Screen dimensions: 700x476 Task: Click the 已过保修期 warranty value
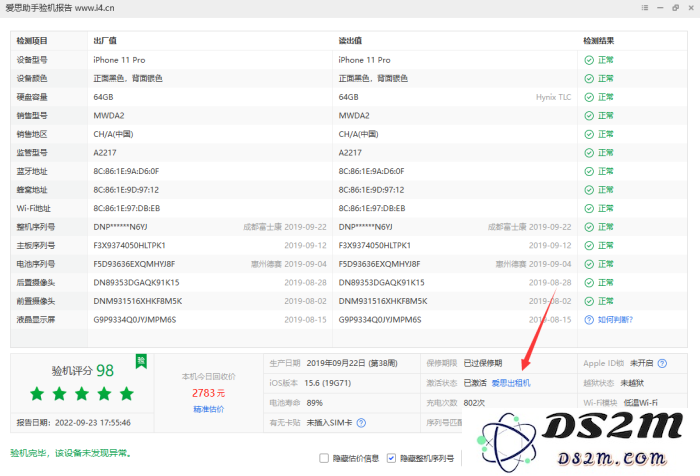(483, 363)
